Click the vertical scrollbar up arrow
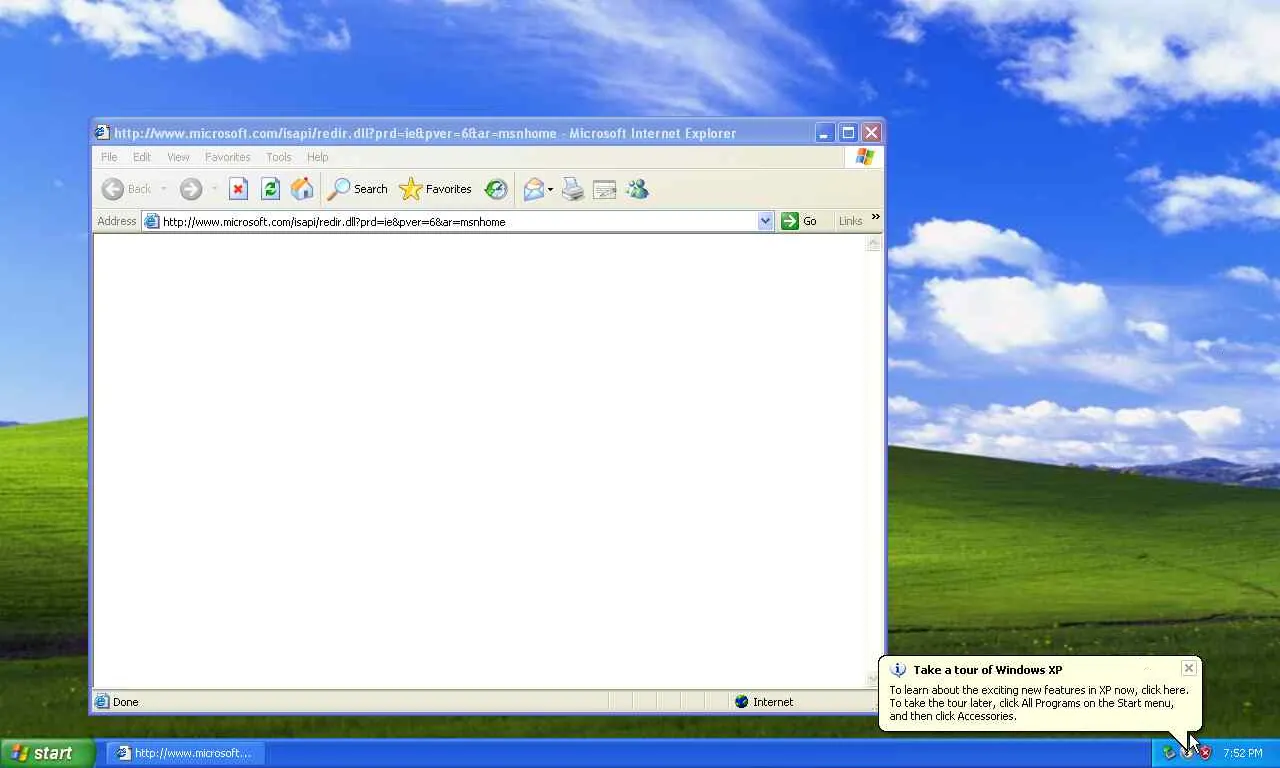The width and height of the screenshot is (1280, 768). pyautogui.click(x=873, y=243)
